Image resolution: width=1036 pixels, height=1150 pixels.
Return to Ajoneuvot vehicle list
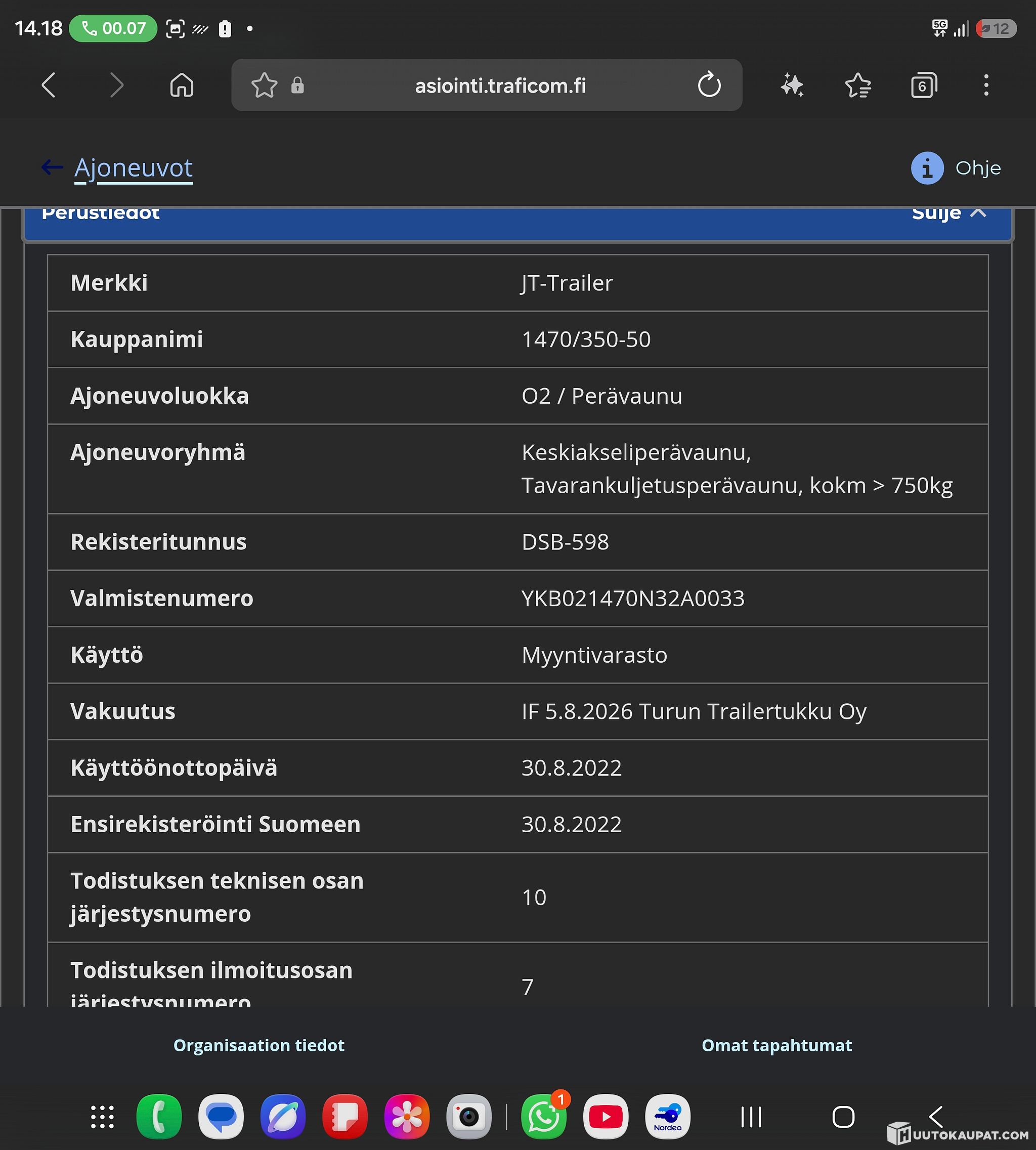[x=133, y=168]
